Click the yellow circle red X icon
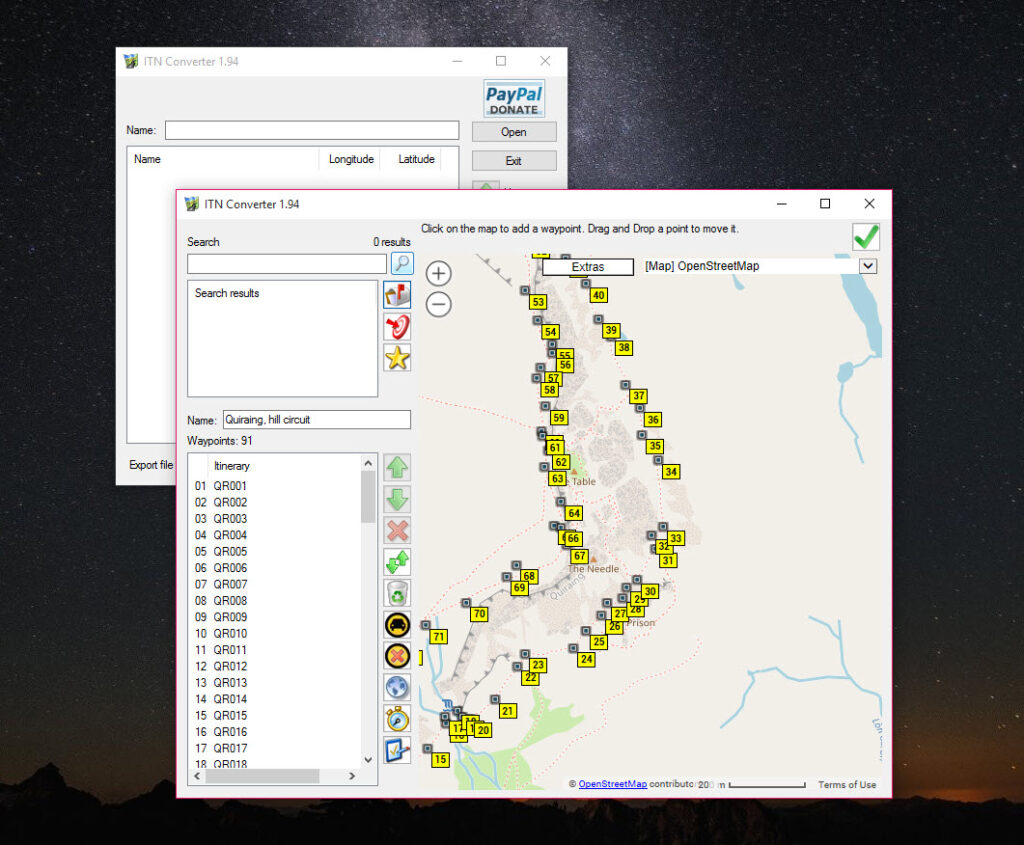Image resolution: width=1024 pixels, height=845 pixels. pyautogui.click(x=397, y=657)
